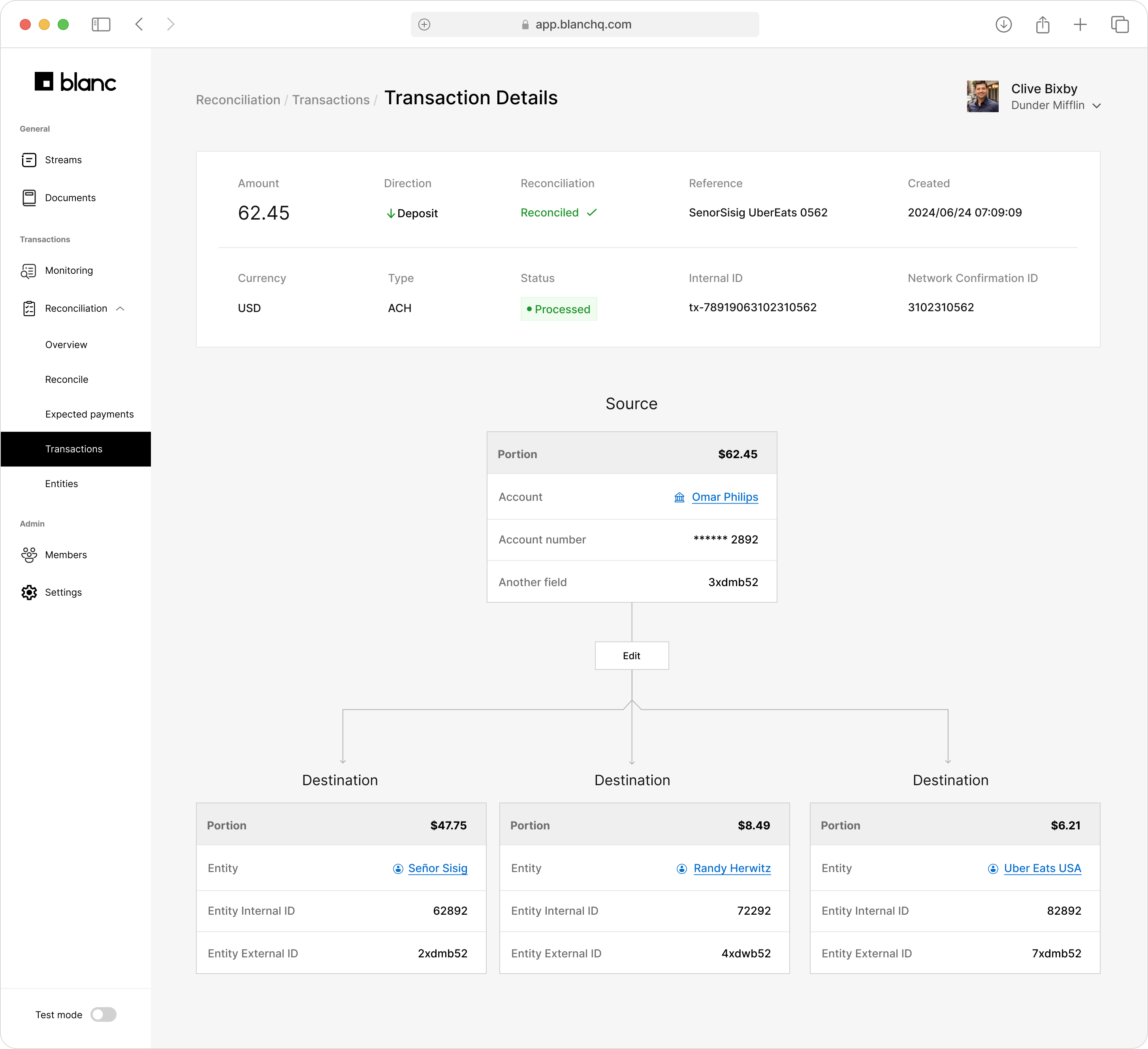Image resolution: width=1148 pixels, height=1049 pixels.
Task: Click the Reconciled checkmark icon
Action: 592,212
